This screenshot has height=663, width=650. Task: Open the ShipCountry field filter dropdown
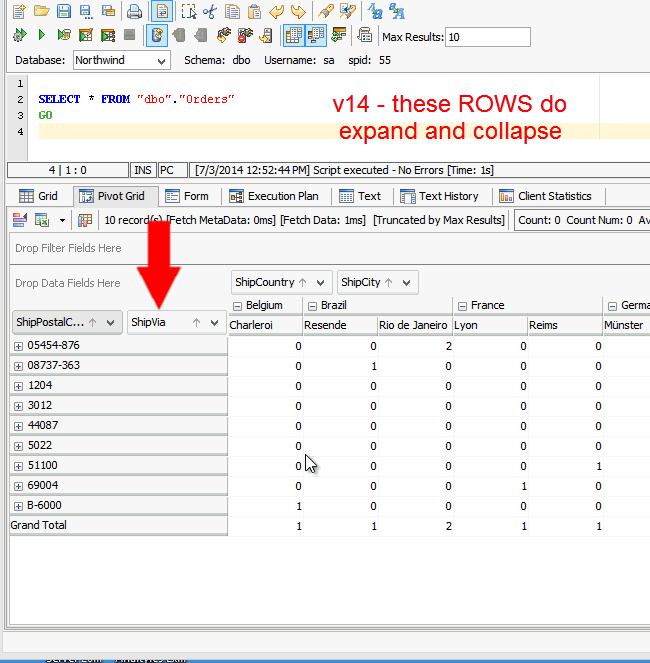pyautogui.click(x=320, y=283)
